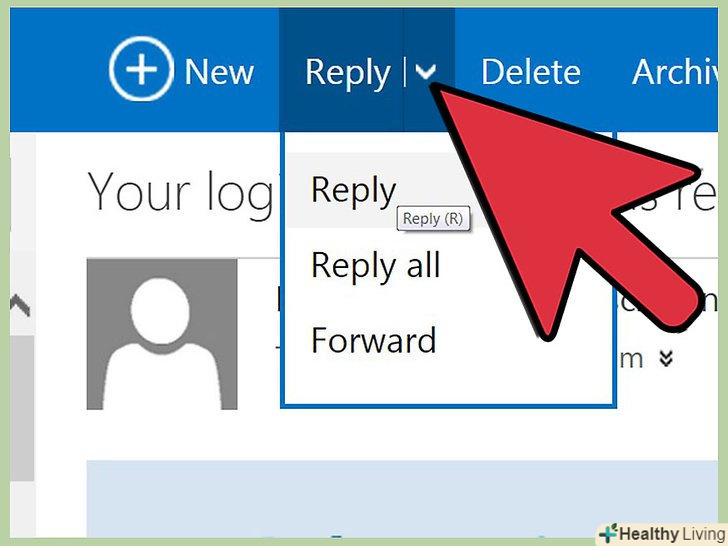Collapse the left pane using the up chevron
The width and height of the screenshot is (728, 546).
click(20, 305)
